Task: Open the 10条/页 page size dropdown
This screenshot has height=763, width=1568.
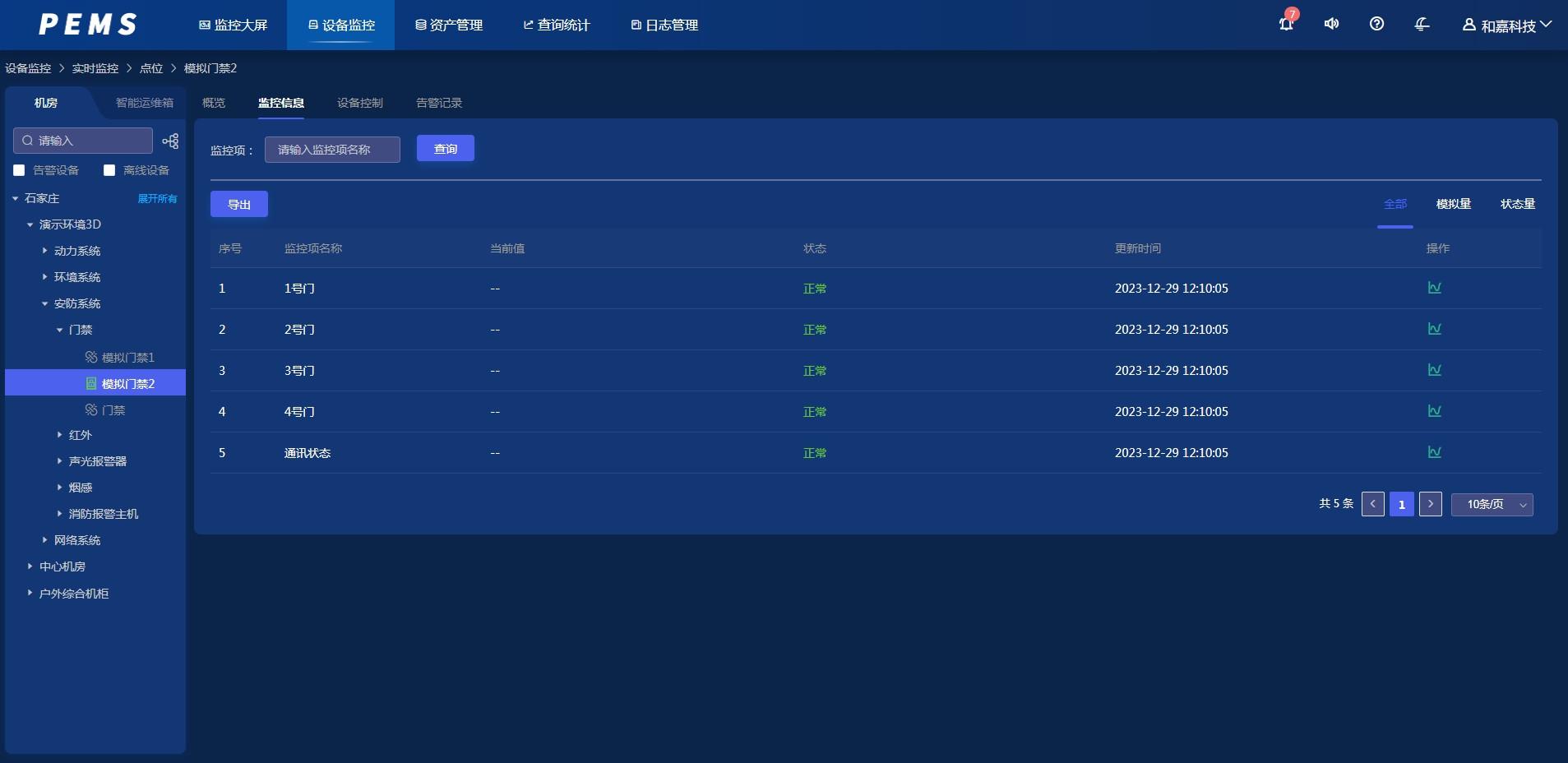Action: [x=1492, y=504]
